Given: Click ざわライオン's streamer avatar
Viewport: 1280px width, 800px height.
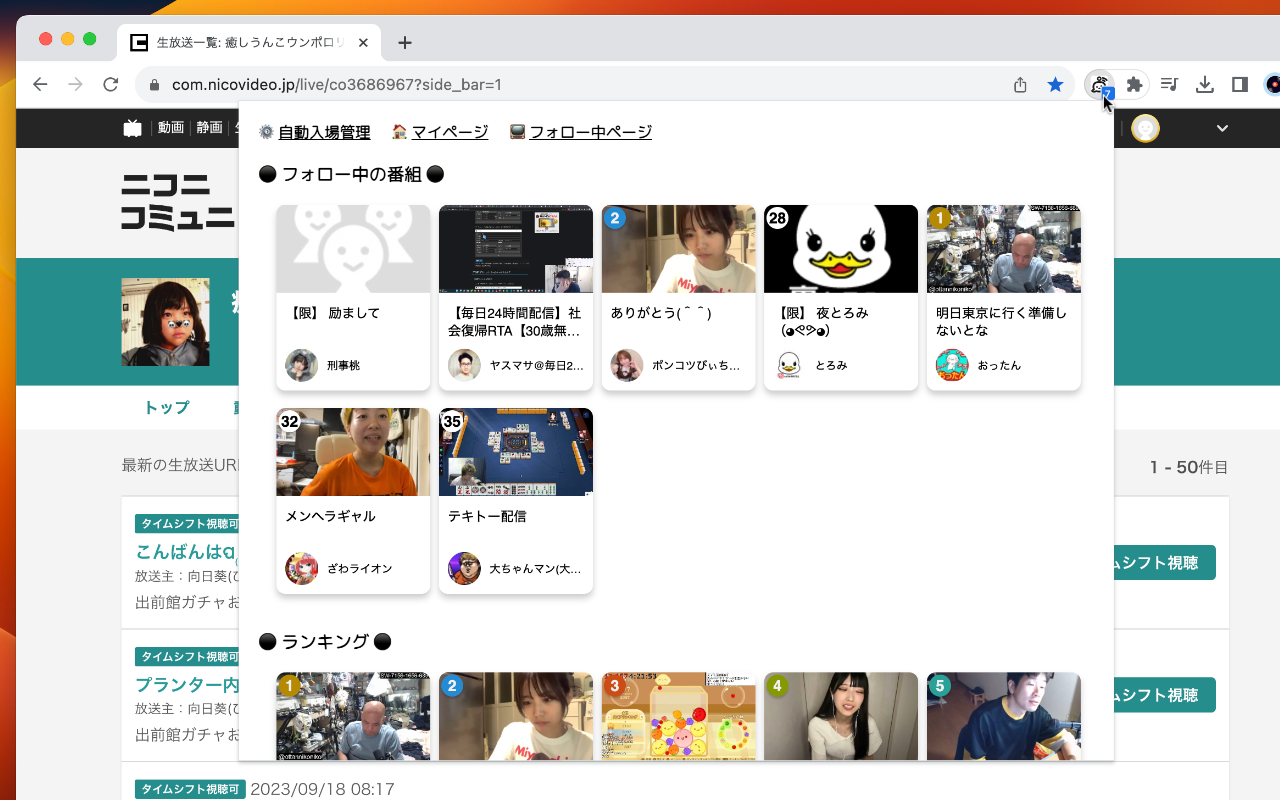Looking at the screenshot, I should (301, 569).
